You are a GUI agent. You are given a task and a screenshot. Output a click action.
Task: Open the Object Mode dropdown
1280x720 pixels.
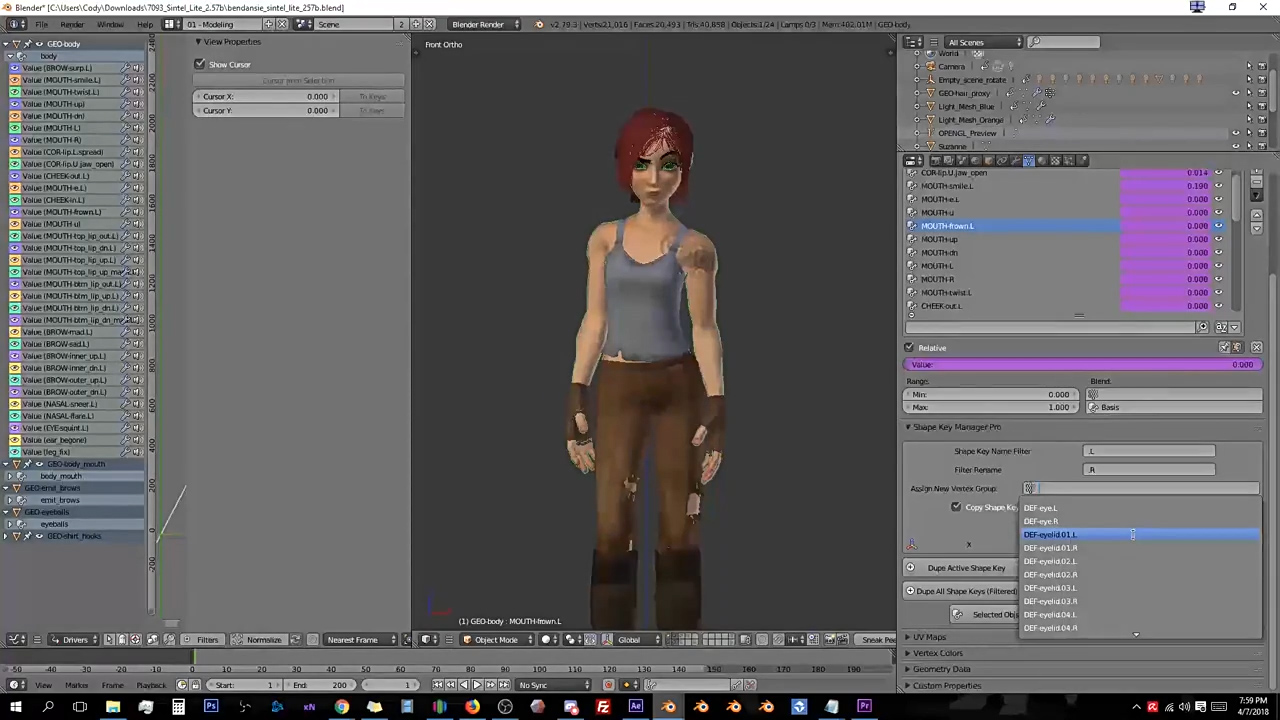tap(495, 640)
